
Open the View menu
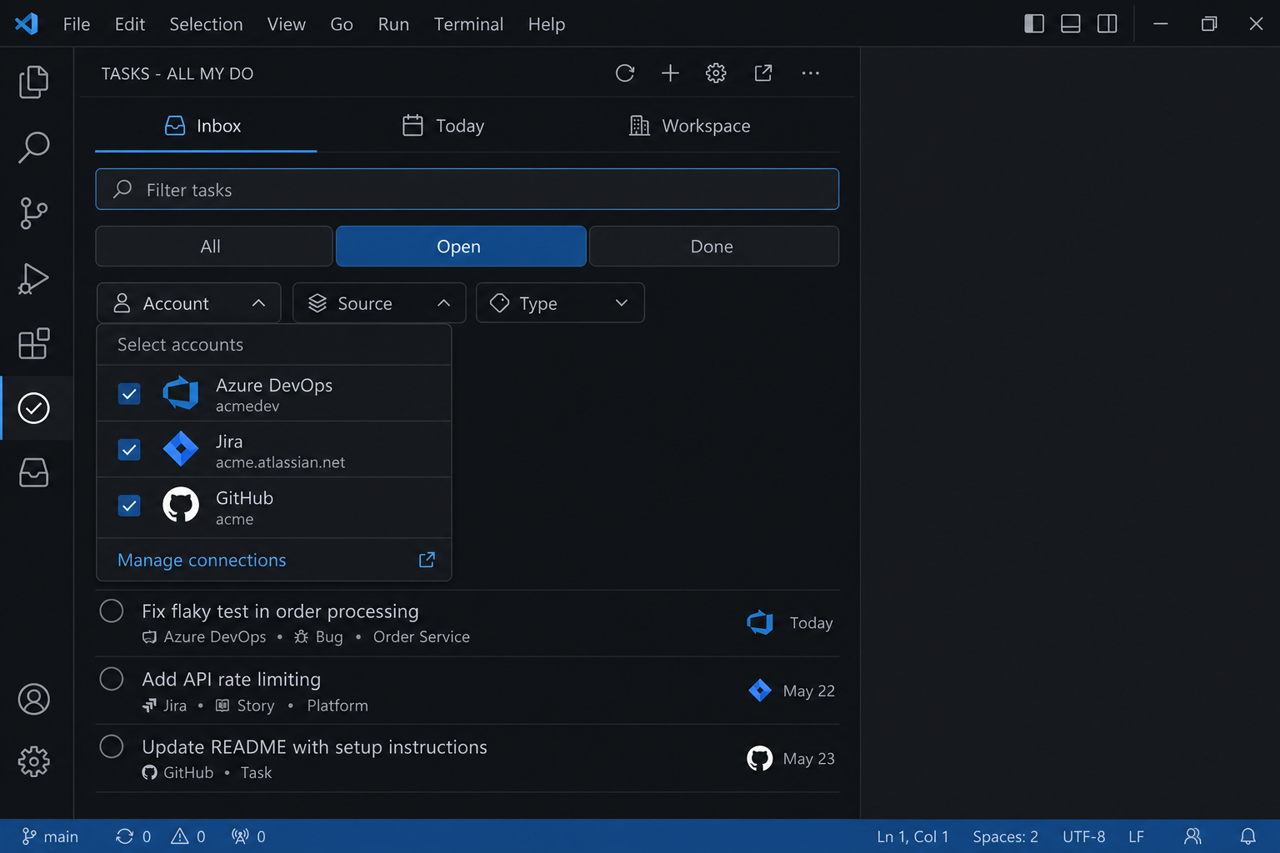tap(286, 24)
